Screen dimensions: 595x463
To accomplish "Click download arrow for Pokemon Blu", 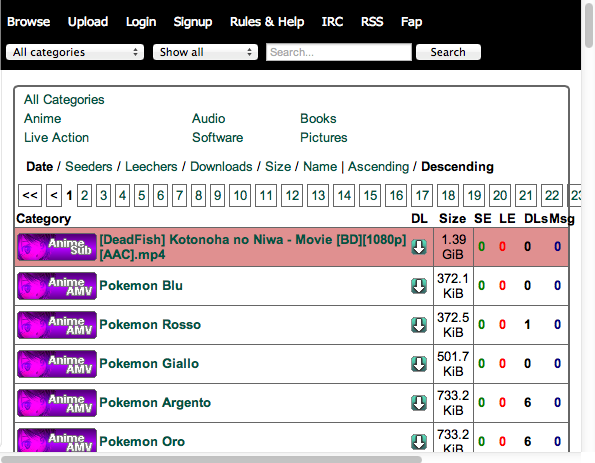I will click(x=419, y=286).
